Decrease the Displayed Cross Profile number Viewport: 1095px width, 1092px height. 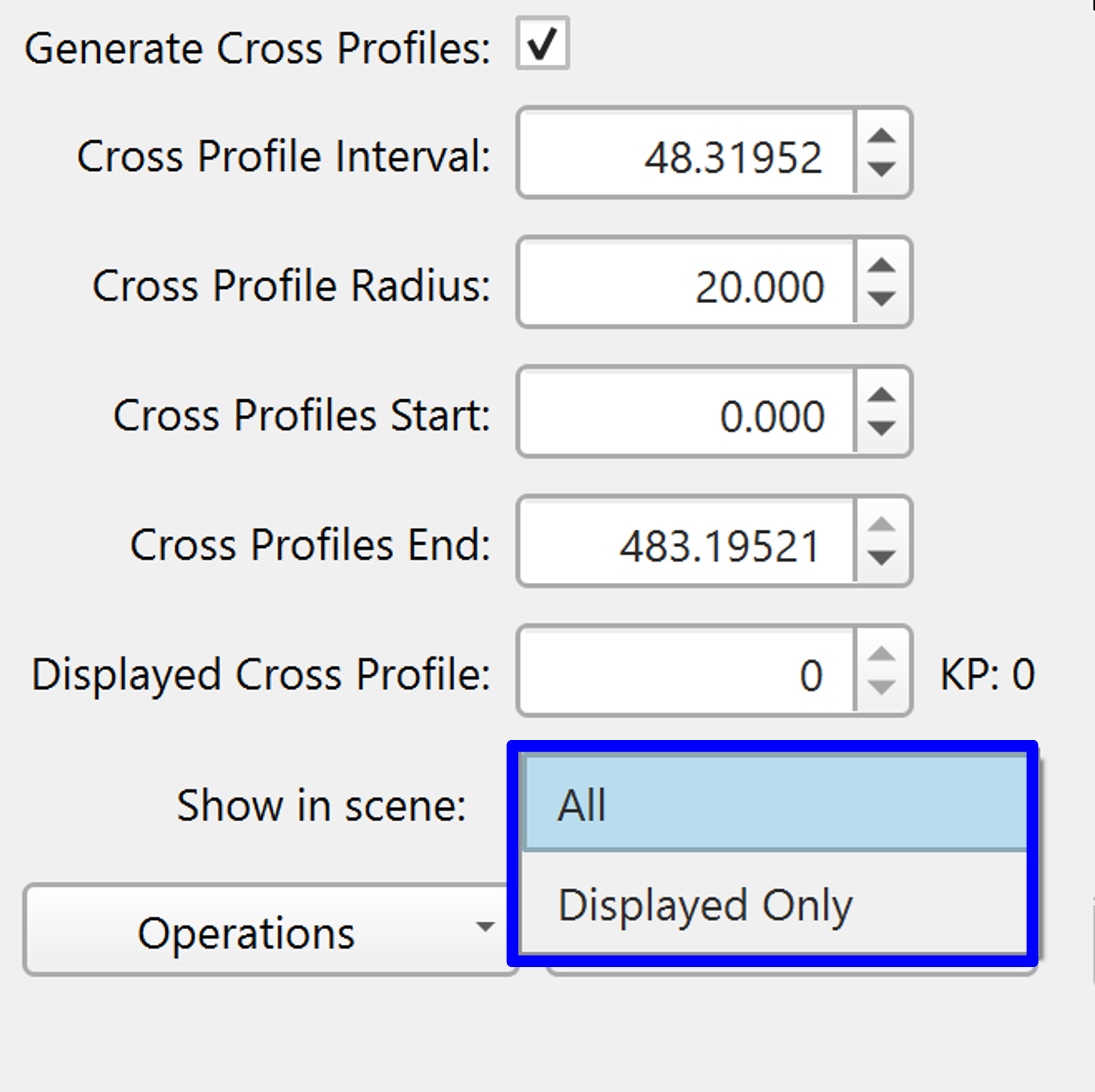point(881,687)
